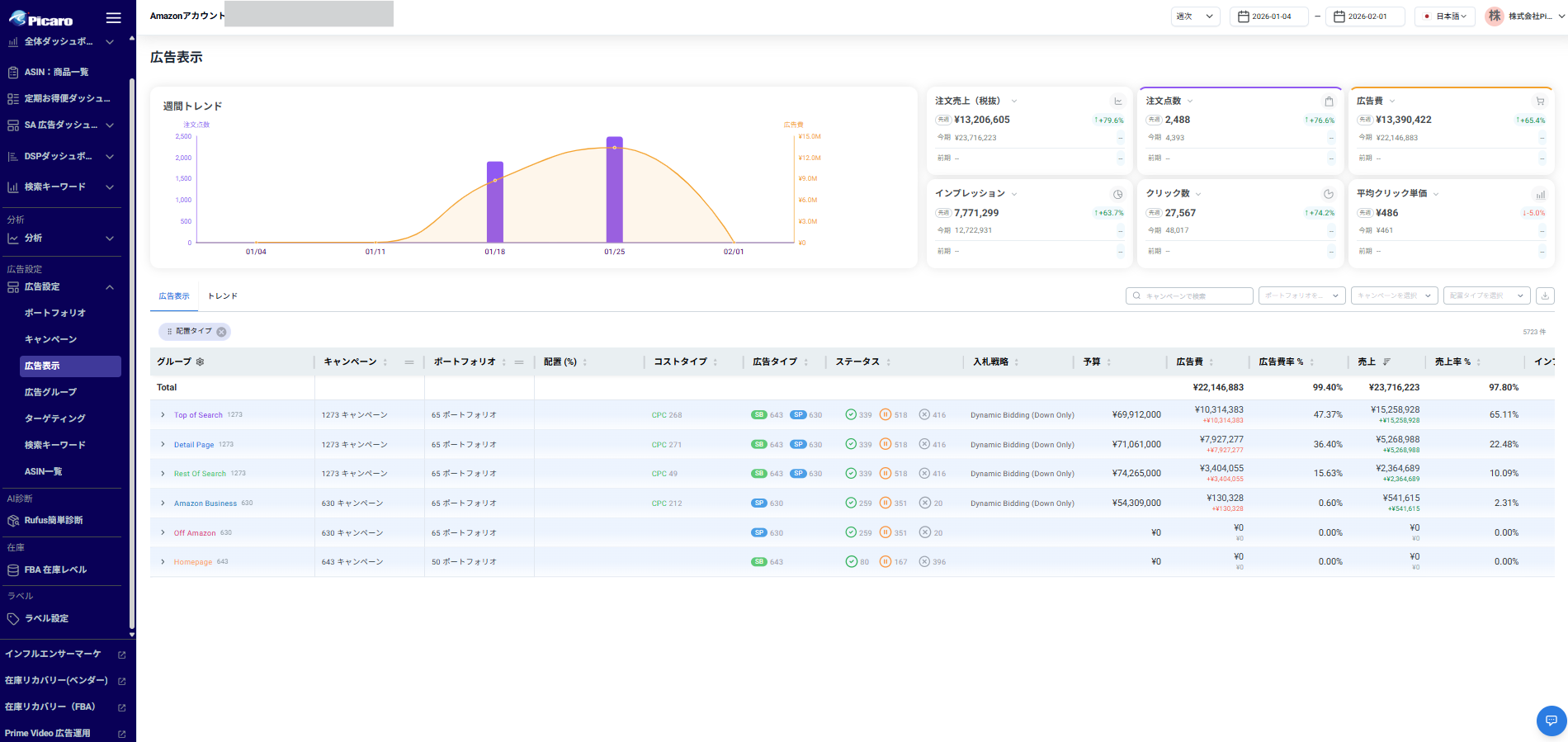Expand the Amazon Business row
The width and height of the screenshot is (1568, 742).
tap(163, 503)
